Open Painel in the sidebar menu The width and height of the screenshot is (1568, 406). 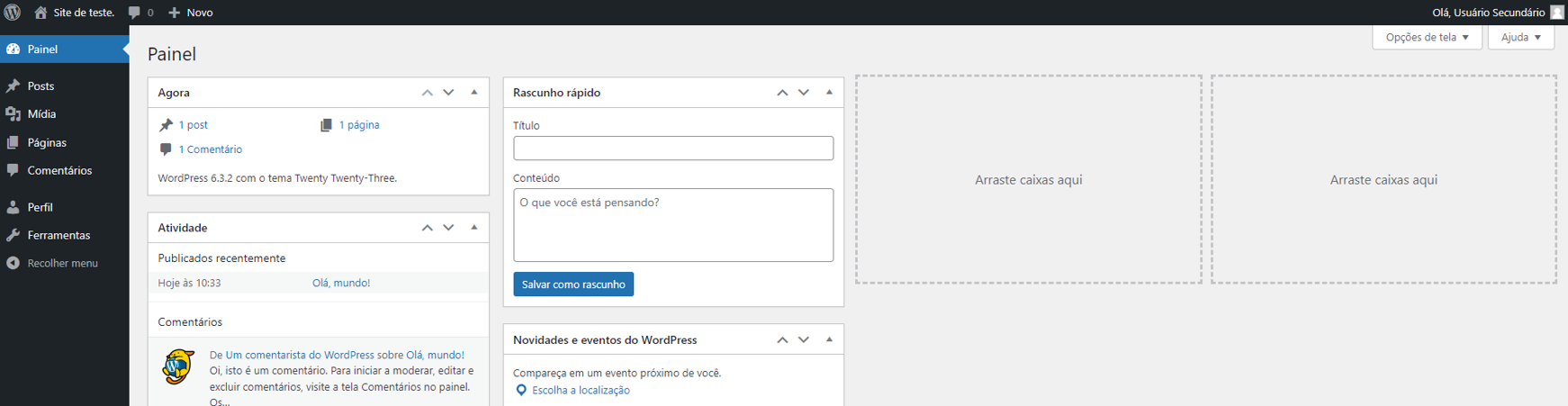click(65, 50)
